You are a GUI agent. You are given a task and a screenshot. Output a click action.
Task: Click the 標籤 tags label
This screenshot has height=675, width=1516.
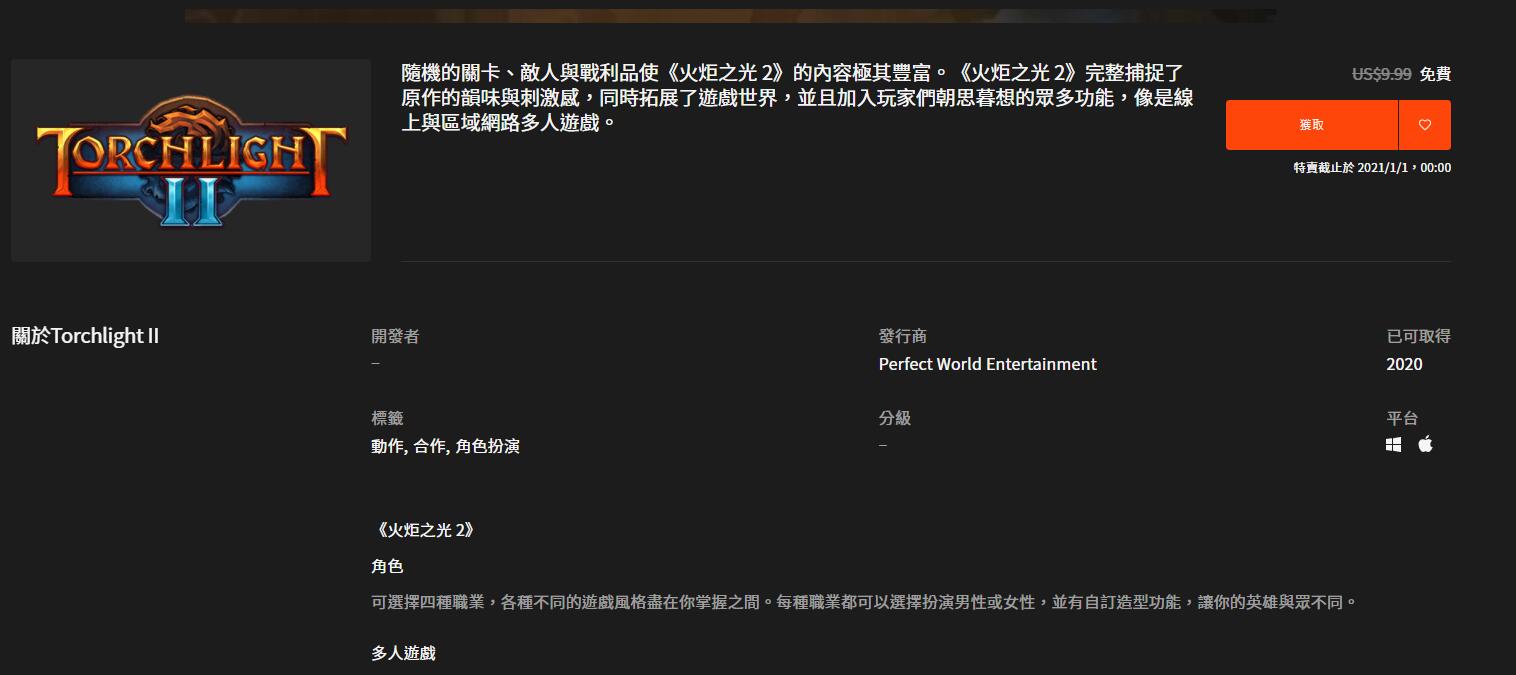click(387, 419)
